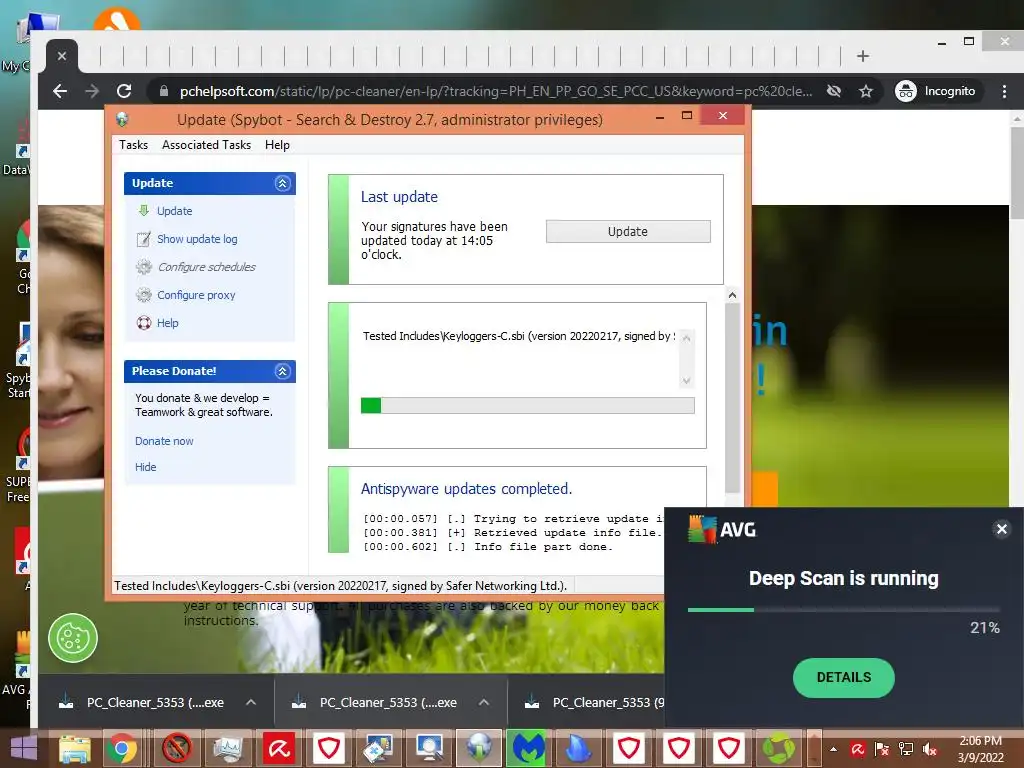1024x768 pixels.
Task: Open Chrome's three-dot menu
Action: [x=1004, y=91]
